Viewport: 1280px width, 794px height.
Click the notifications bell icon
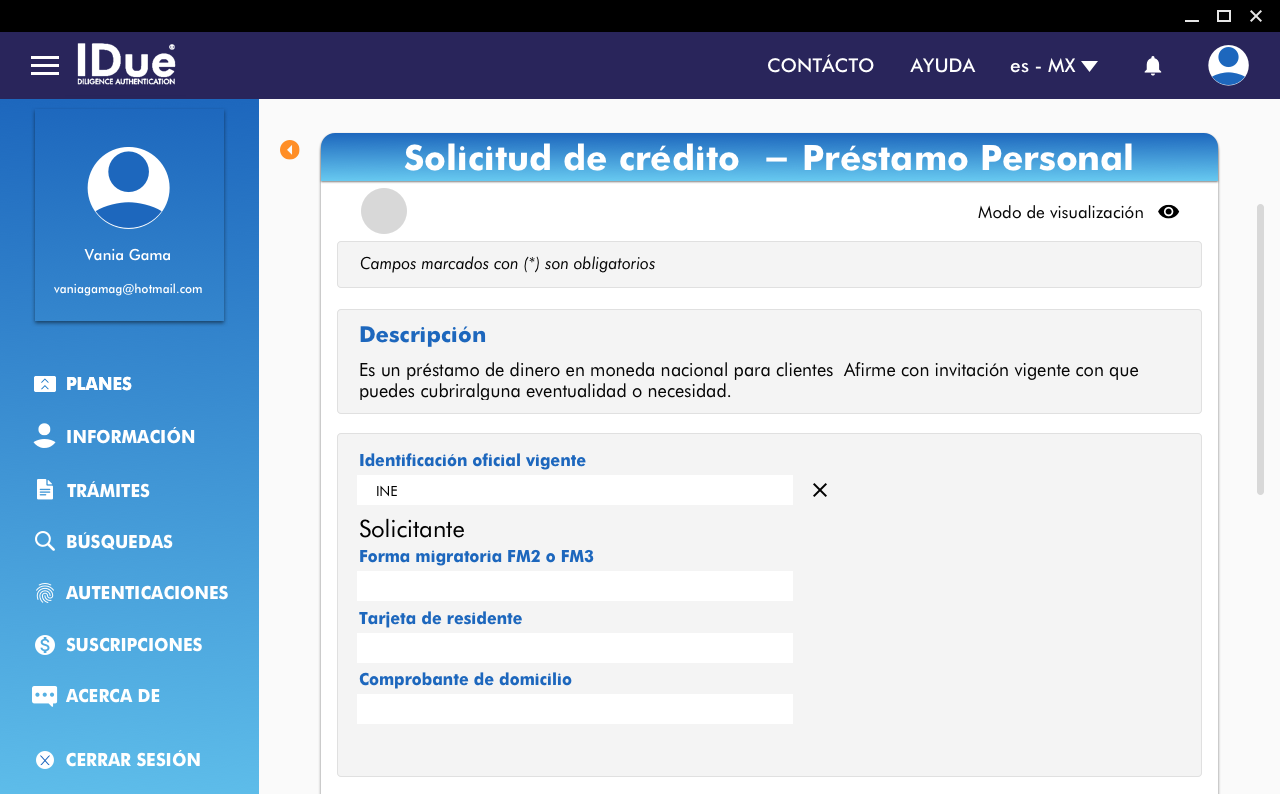coord(1153,66)
